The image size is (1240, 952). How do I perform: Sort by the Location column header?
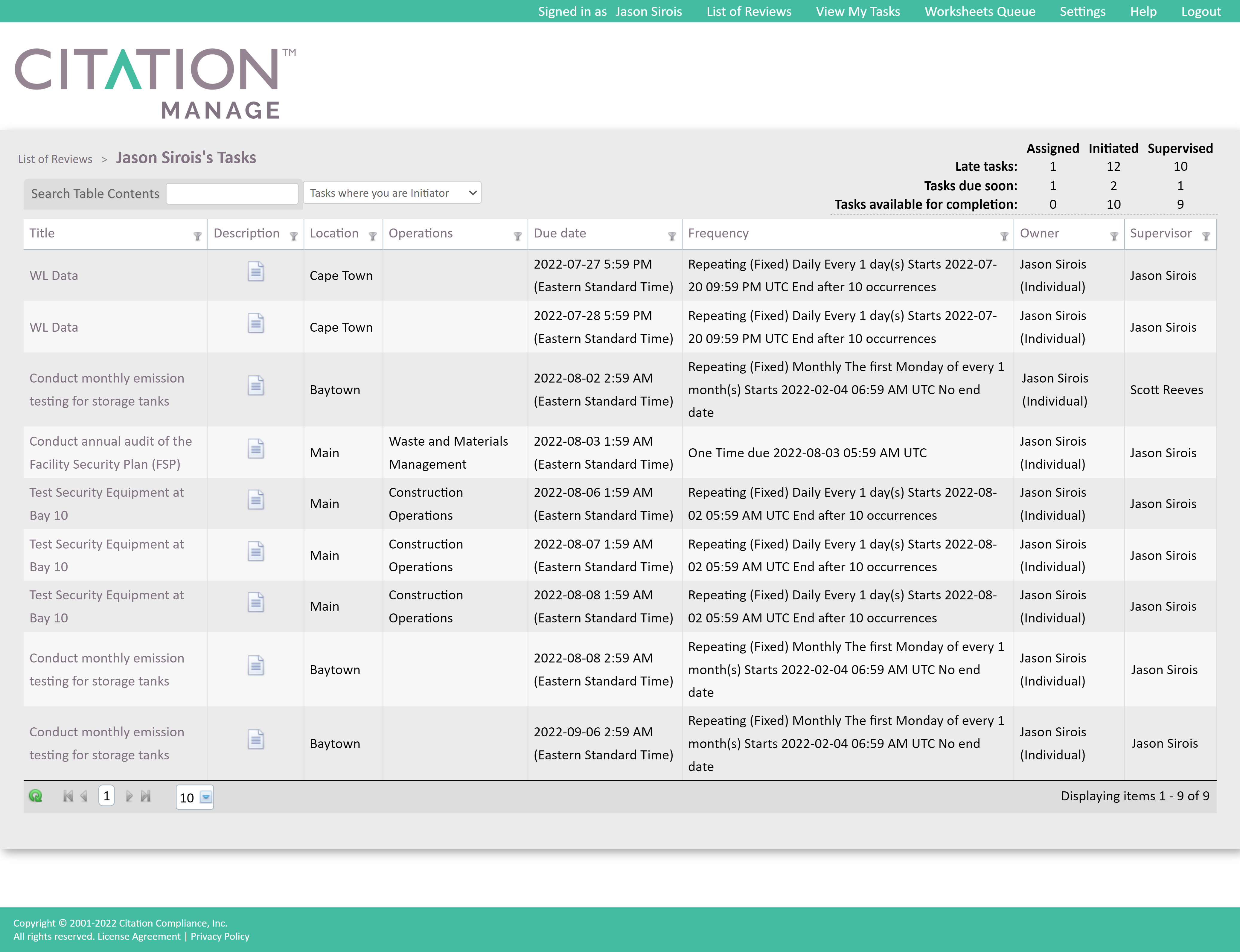334,233
